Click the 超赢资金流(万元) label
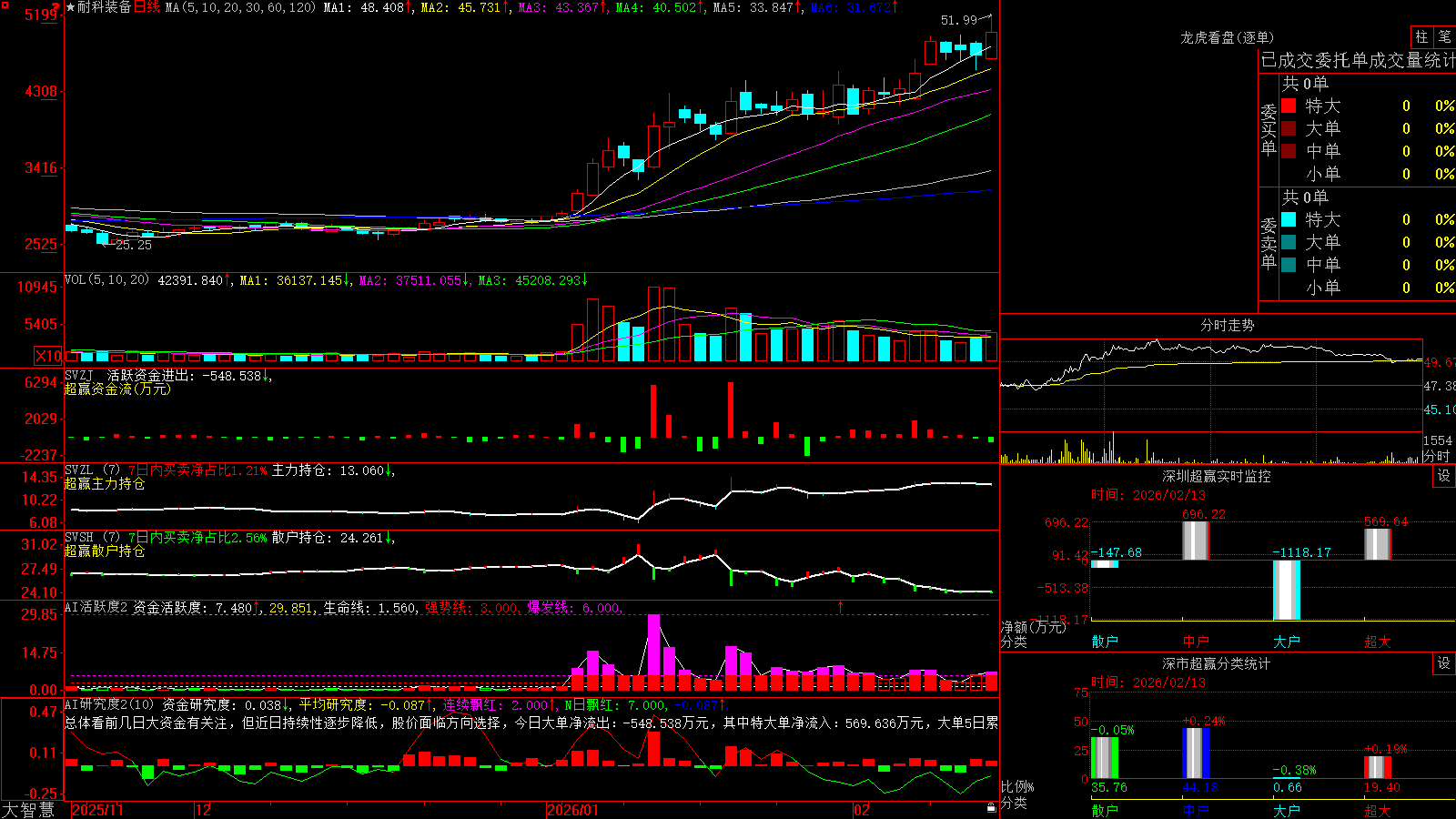This screenshot has height=819, width=1456. point(117,389)
